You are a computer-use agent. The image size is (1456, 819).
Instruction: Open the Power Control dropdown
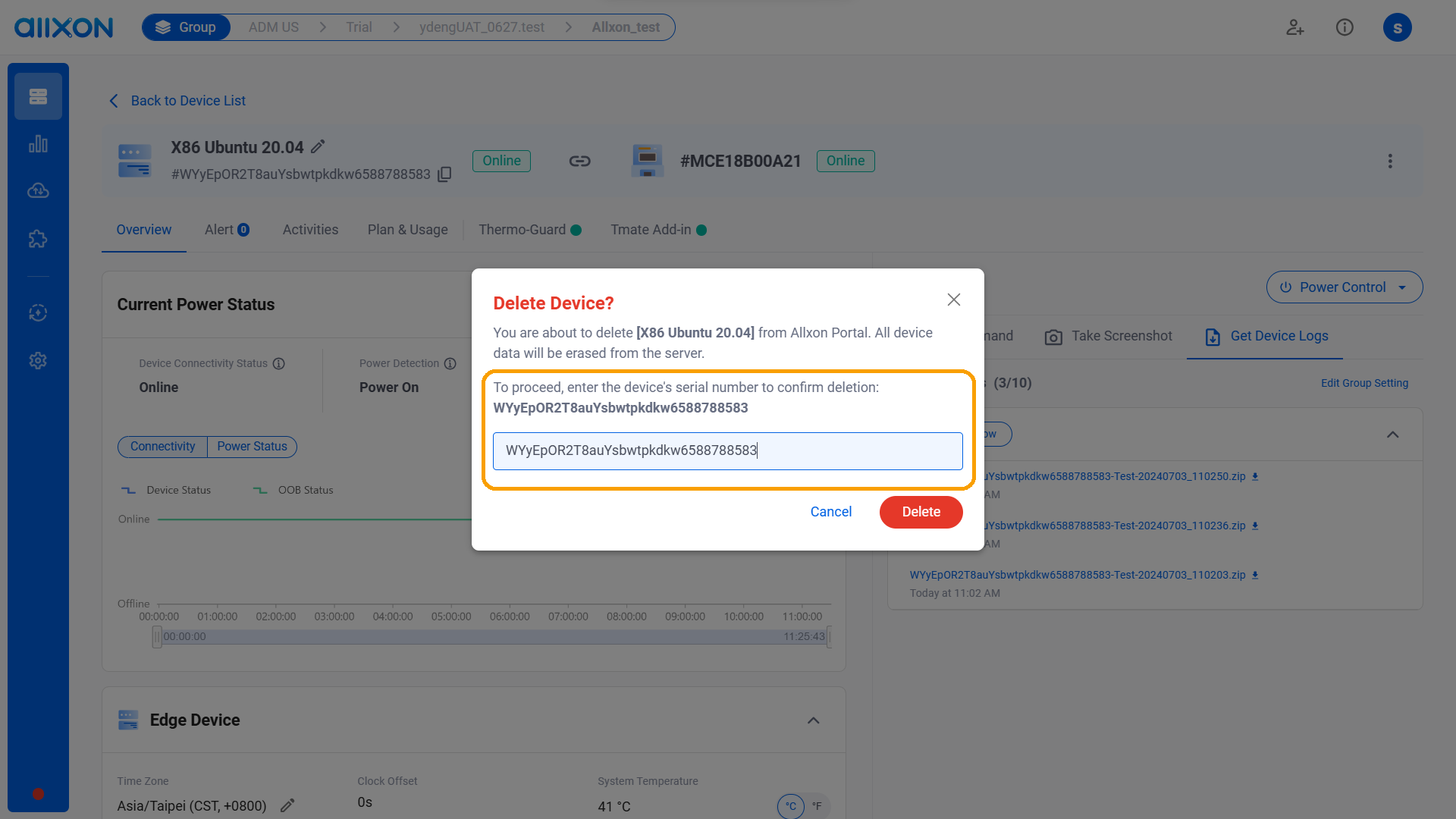point(1344,287)
